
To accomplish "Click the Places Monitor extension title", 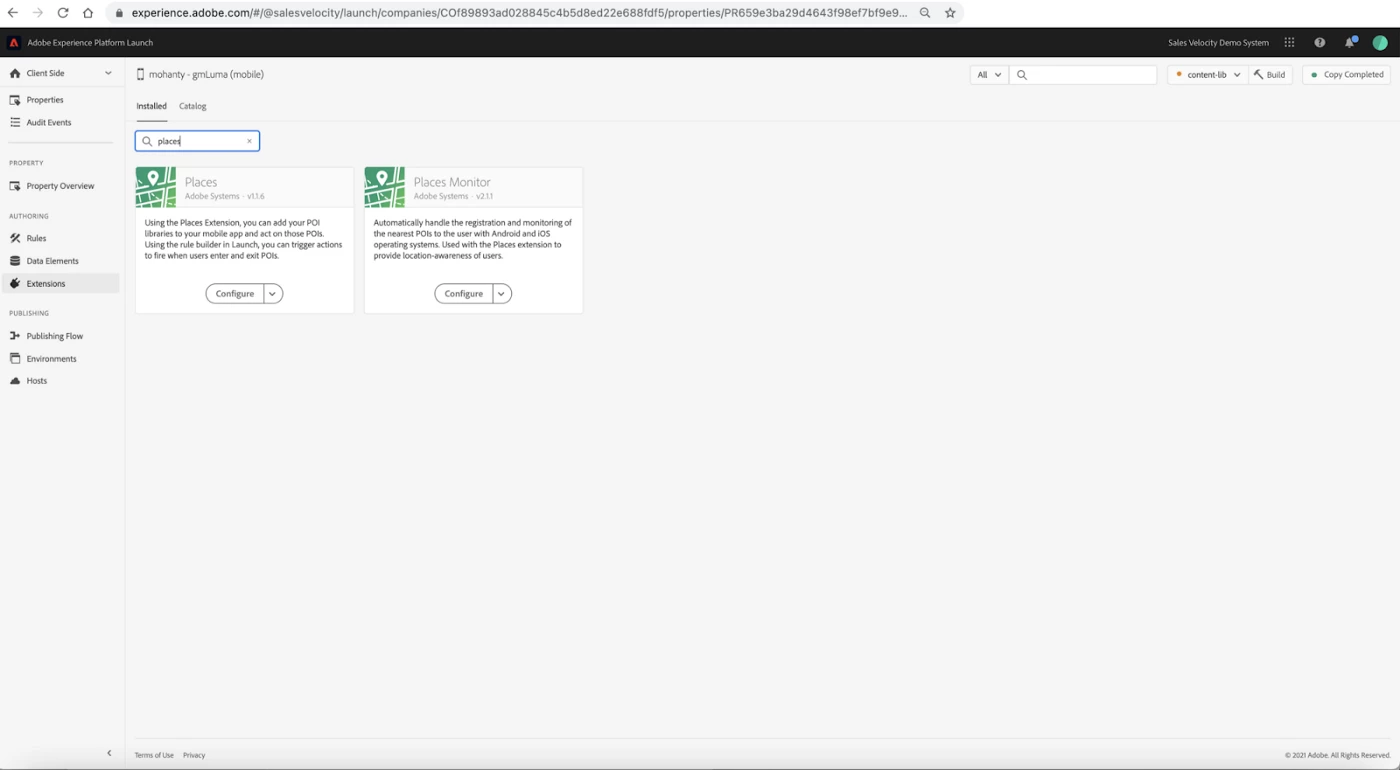I will tap(452, 182).
